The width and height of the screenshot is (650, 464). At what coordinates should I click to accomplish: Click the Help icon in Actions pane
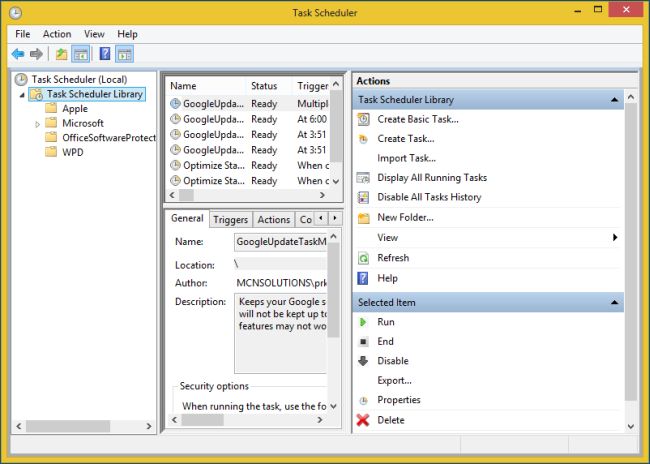click(363, 278)
